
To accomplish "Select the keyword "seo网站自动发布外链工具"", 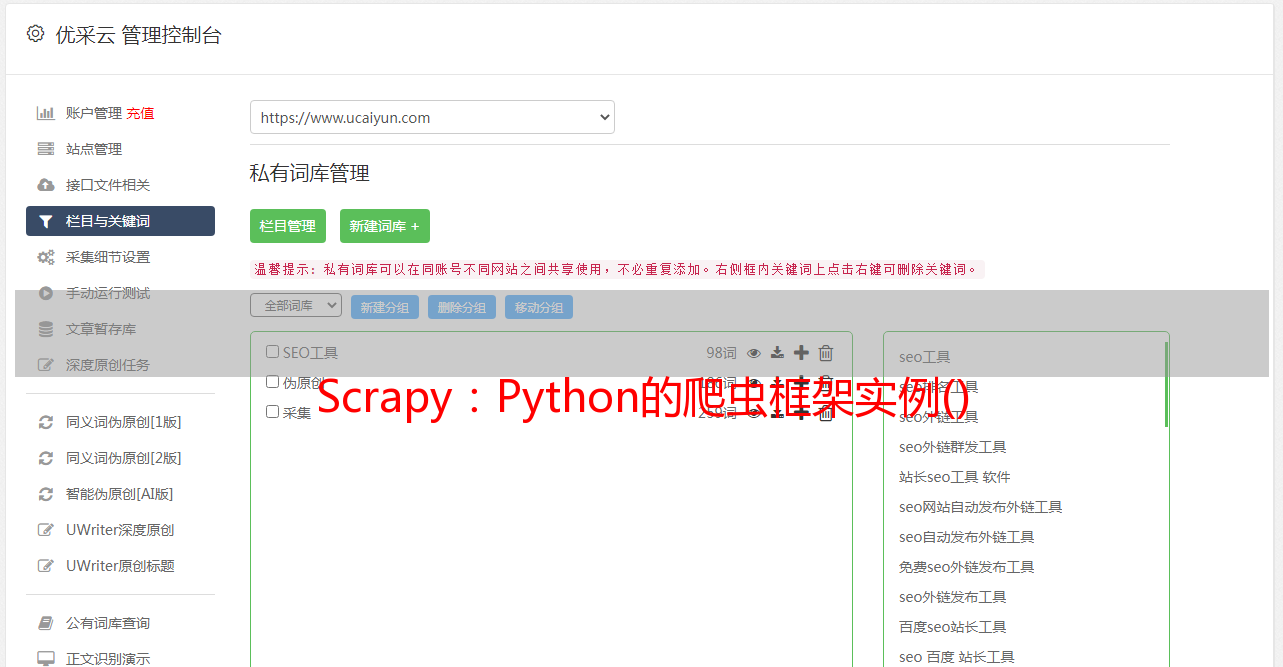I will 980,507.
